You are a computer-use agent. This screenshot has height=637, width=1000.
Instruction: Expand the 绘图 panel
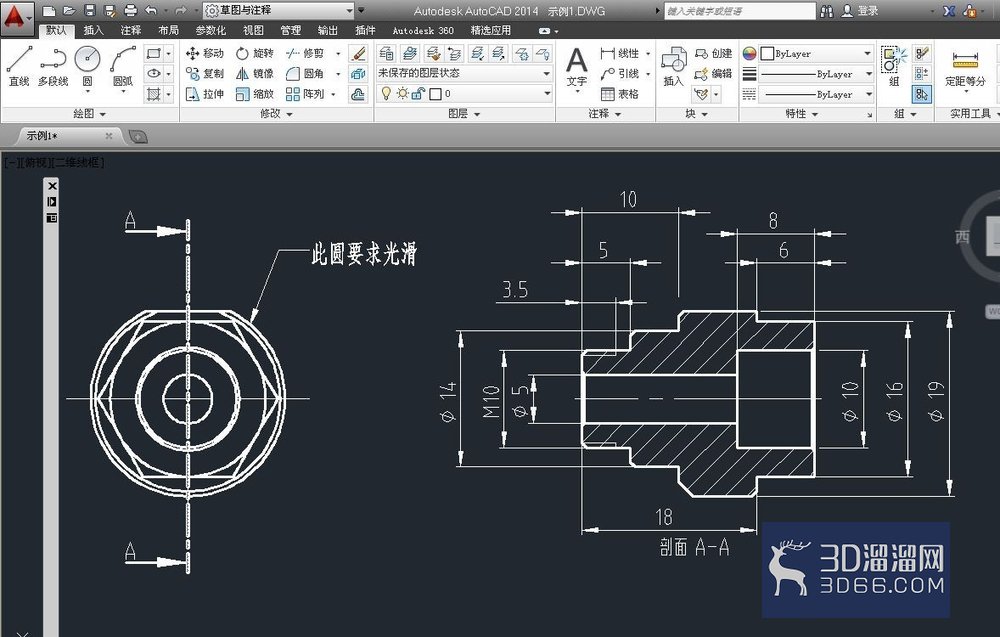point(89,113)
